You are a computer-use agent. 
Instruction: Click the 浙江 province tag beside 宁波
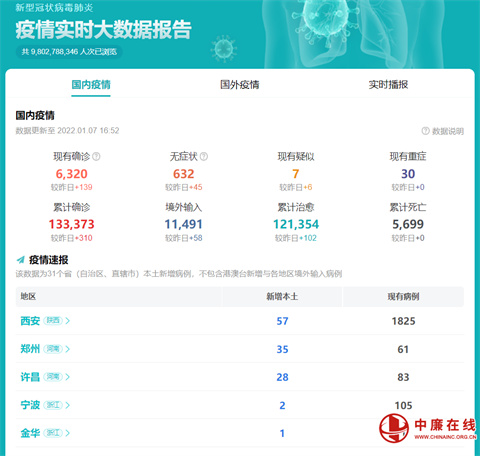(x=53, y=405)
